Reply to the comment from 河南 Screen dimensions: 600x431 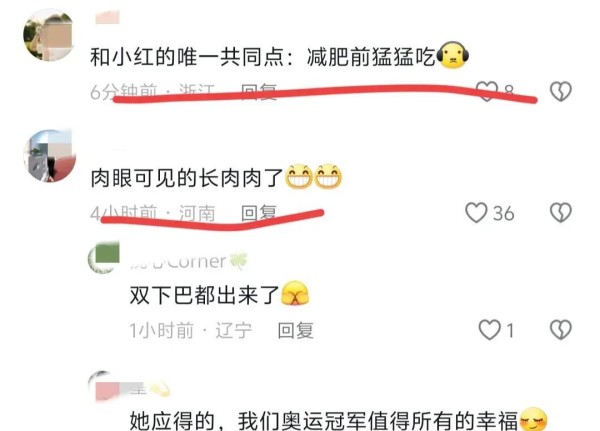(259, 213)
